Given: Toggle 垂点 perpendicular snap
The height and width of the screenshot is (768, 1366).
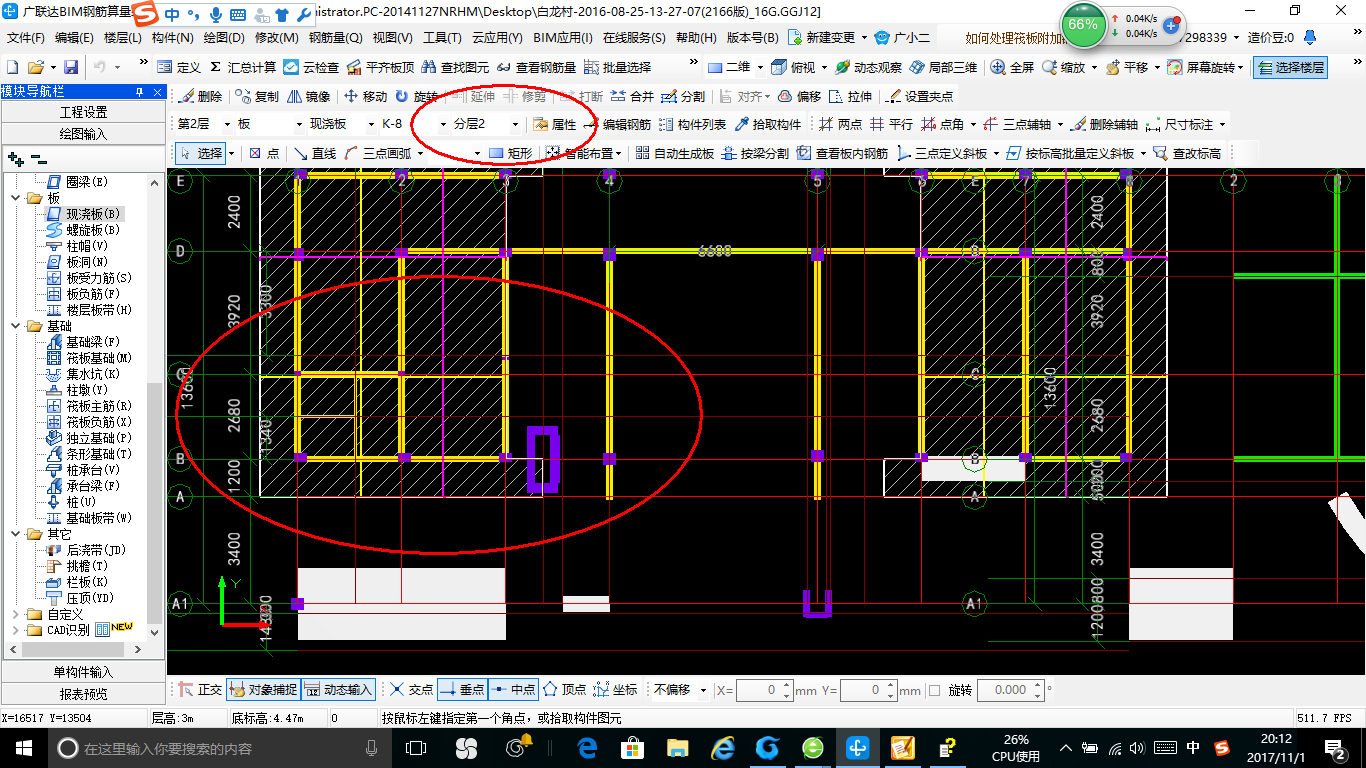Looking at the screenshot, I should pyautogui.click(x=461, y=690).
